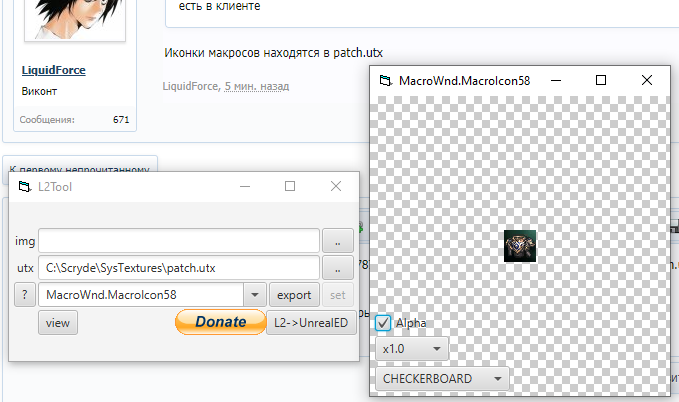This screenshot has height=402, width=679.
Task: Click the yellow Donate button
Action: [x=219, y=322]
